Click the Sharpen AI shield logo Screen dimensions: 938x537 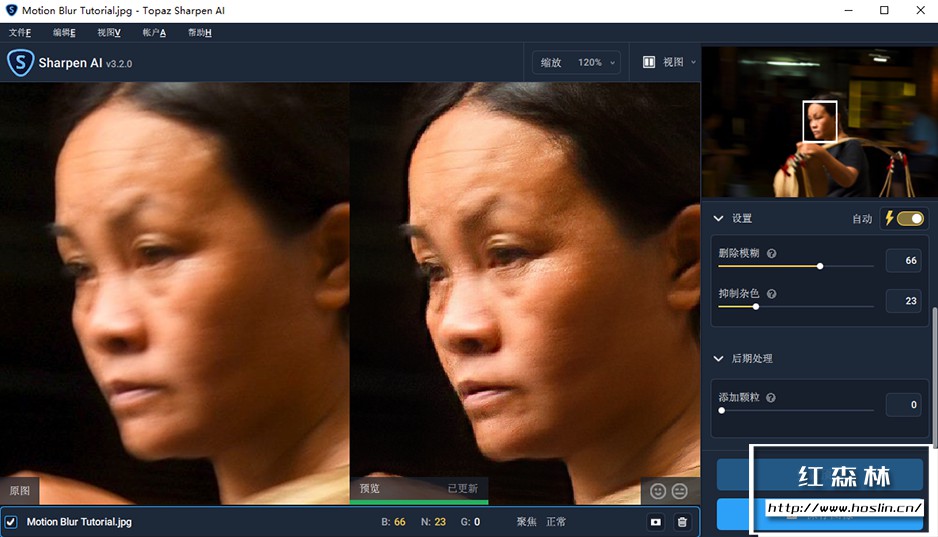[20, 63]
